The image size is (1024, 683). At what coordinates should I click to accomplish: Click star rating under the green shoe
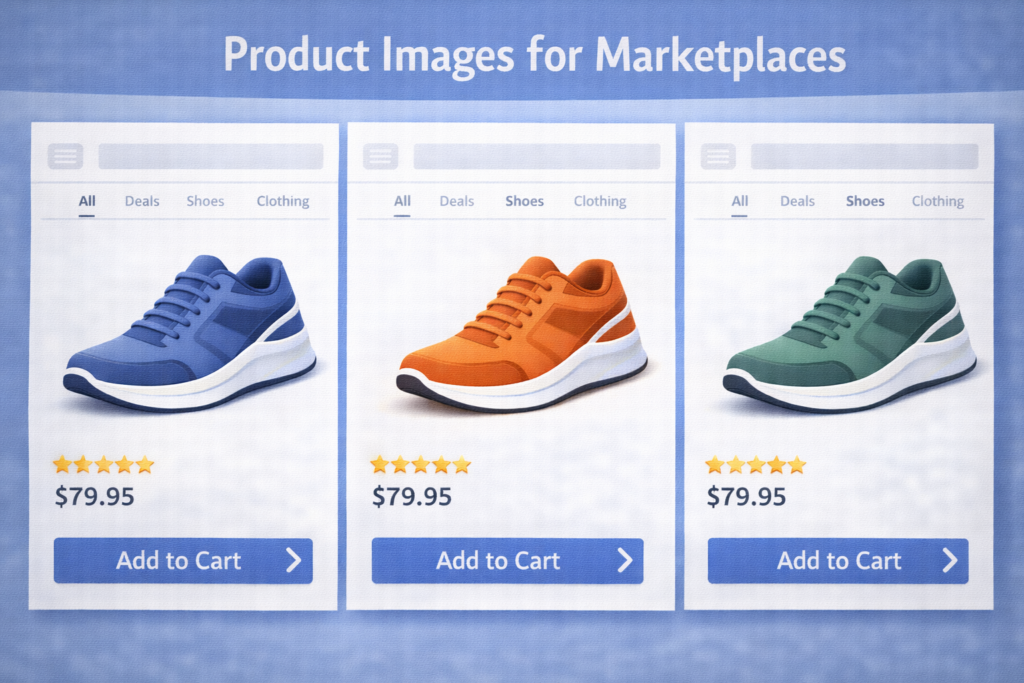756,465
